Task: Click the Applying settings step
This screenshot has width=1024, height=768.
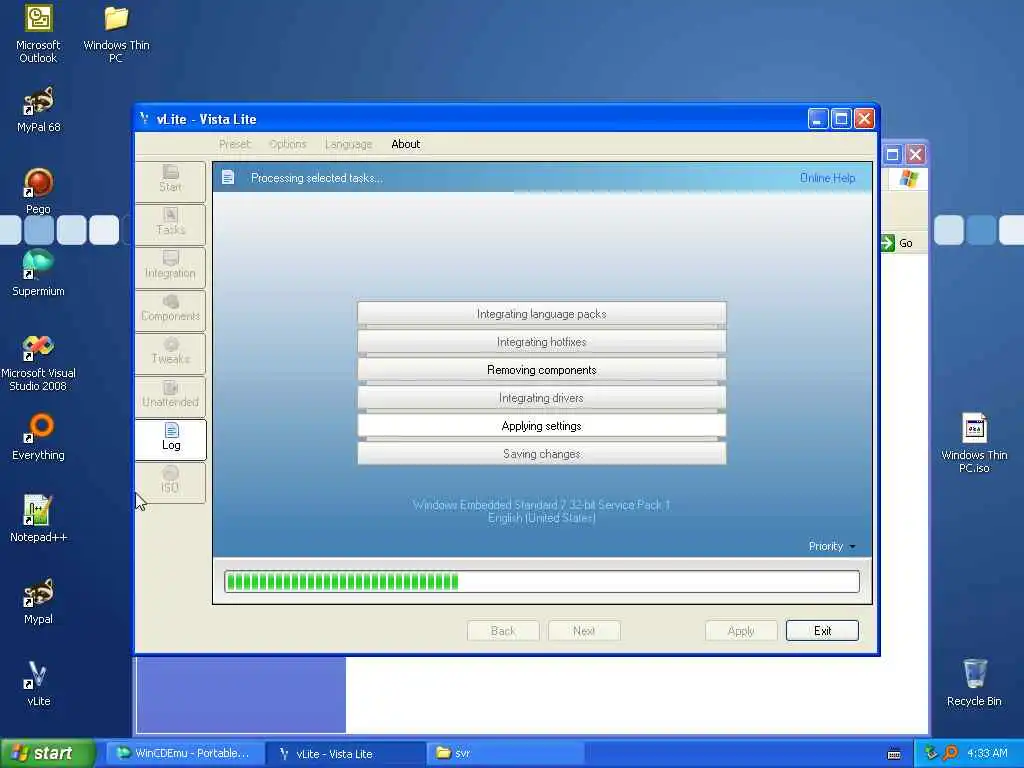Action: [541, 426]
